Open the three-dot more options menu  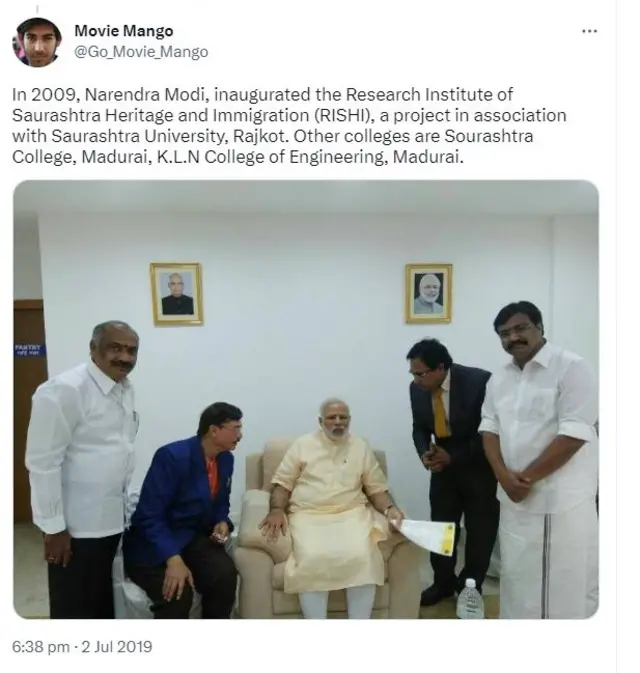tap(589, 31)
